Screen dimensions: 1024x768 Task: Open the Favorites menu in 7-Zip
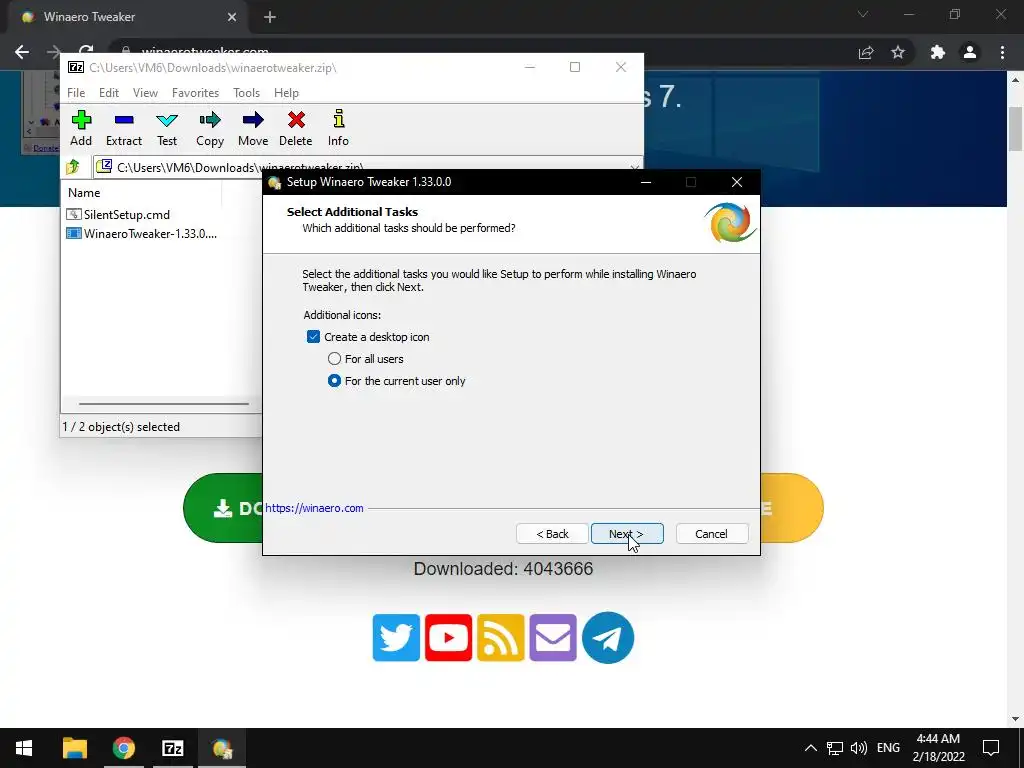(195, 93)
